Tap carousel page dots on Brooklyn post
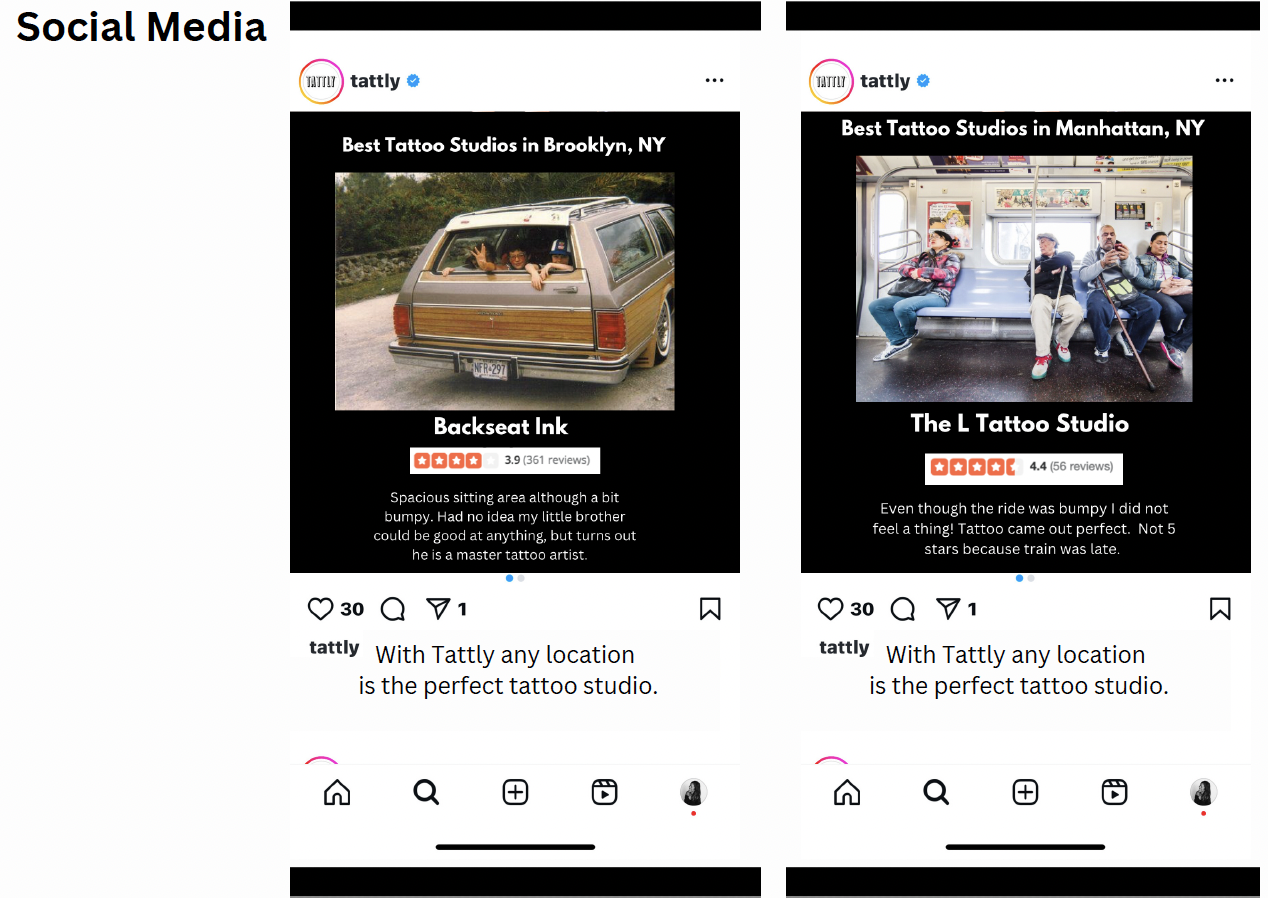Screen dimensions: 1268x898 point(515,578)
